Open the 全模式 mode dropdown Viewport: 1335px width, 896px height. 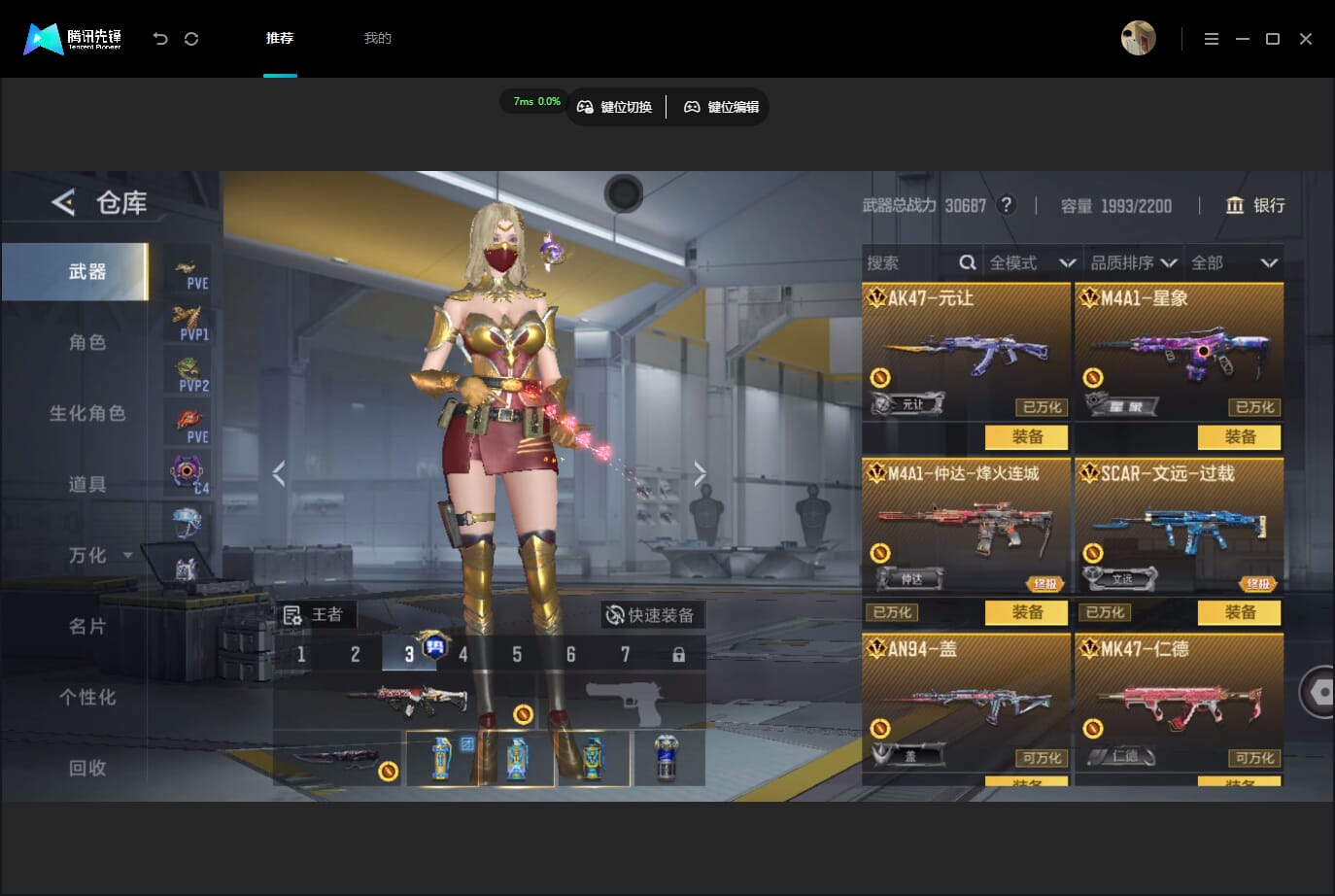click(x=1032, y=262)
